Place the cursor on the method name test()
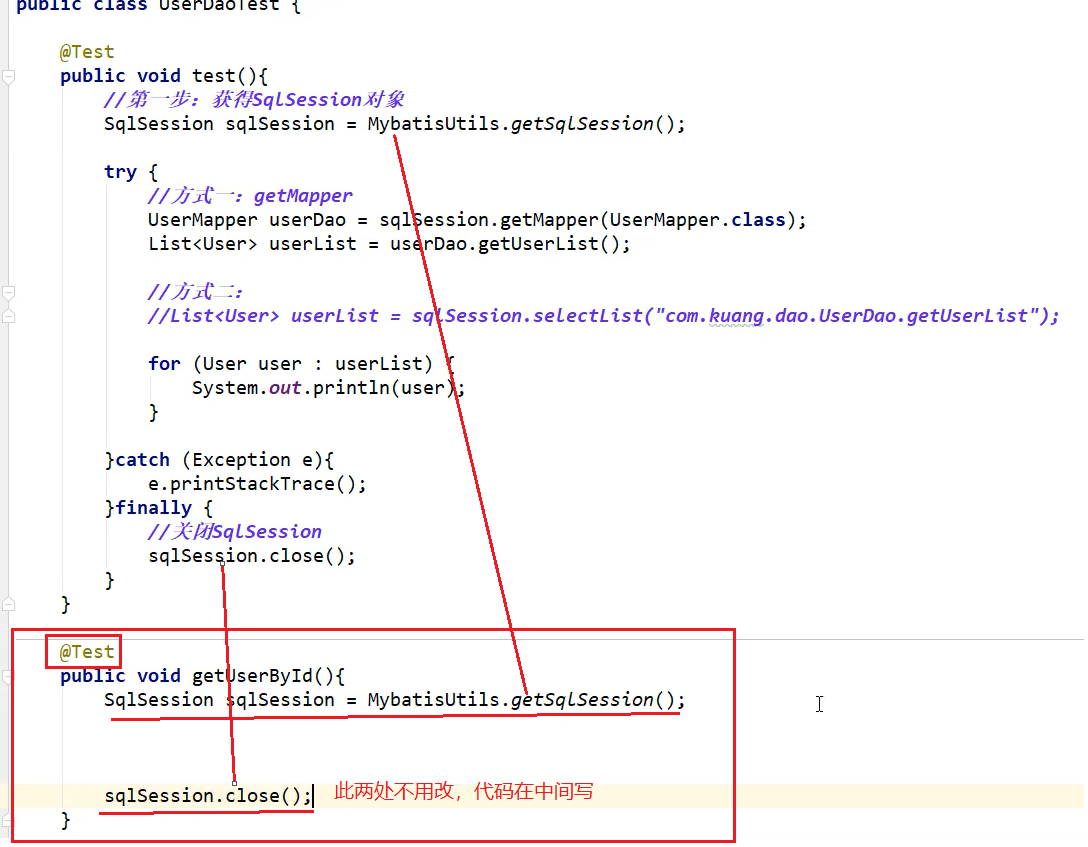The height and width of the screenshot is (847, 1088). (x=214, y=76)
